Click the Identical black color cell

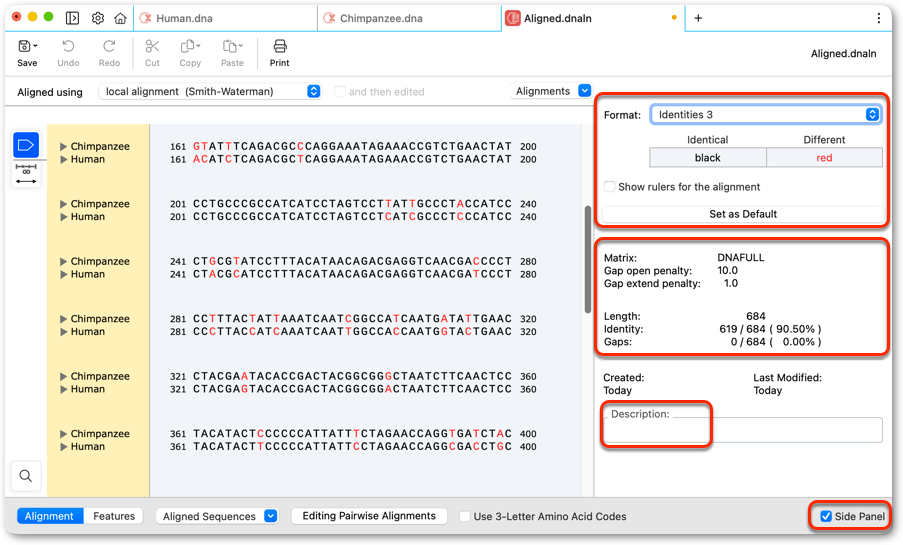[x=708, y=157]
